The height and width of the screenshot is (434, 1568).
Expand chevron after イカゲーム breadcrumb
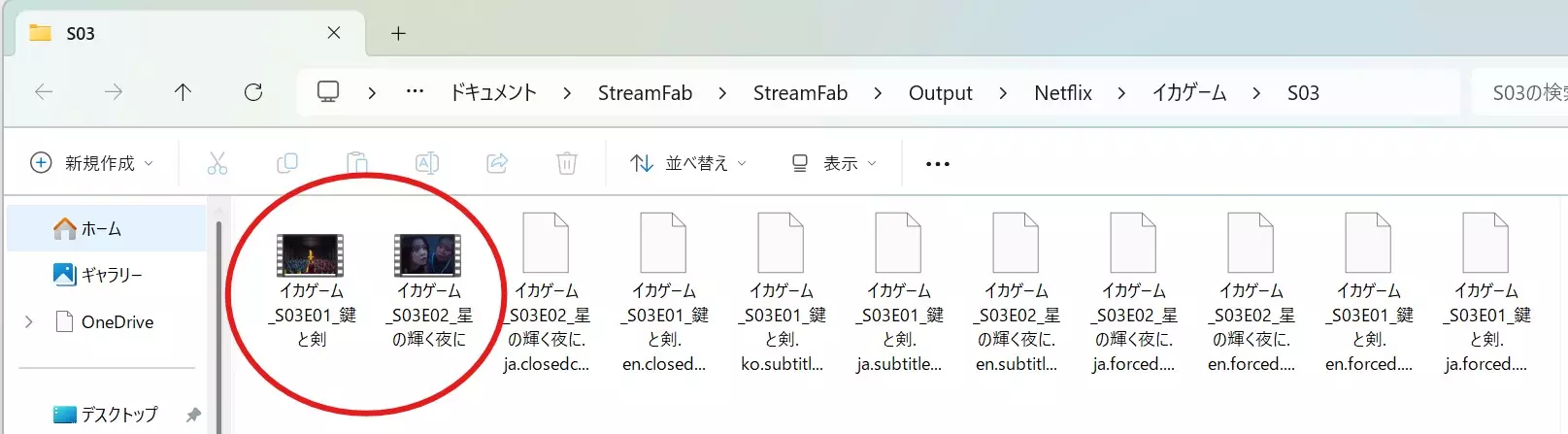(x=1256, y=93)
